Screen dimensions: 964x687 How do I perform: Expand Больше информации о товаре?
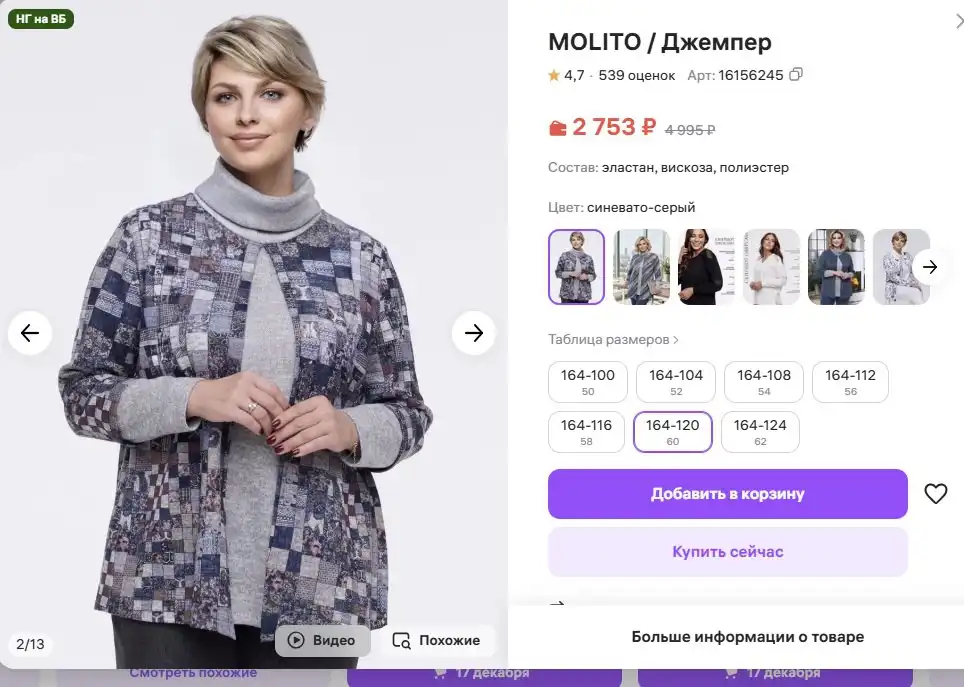pyautogui.click(x=747, y=636)
